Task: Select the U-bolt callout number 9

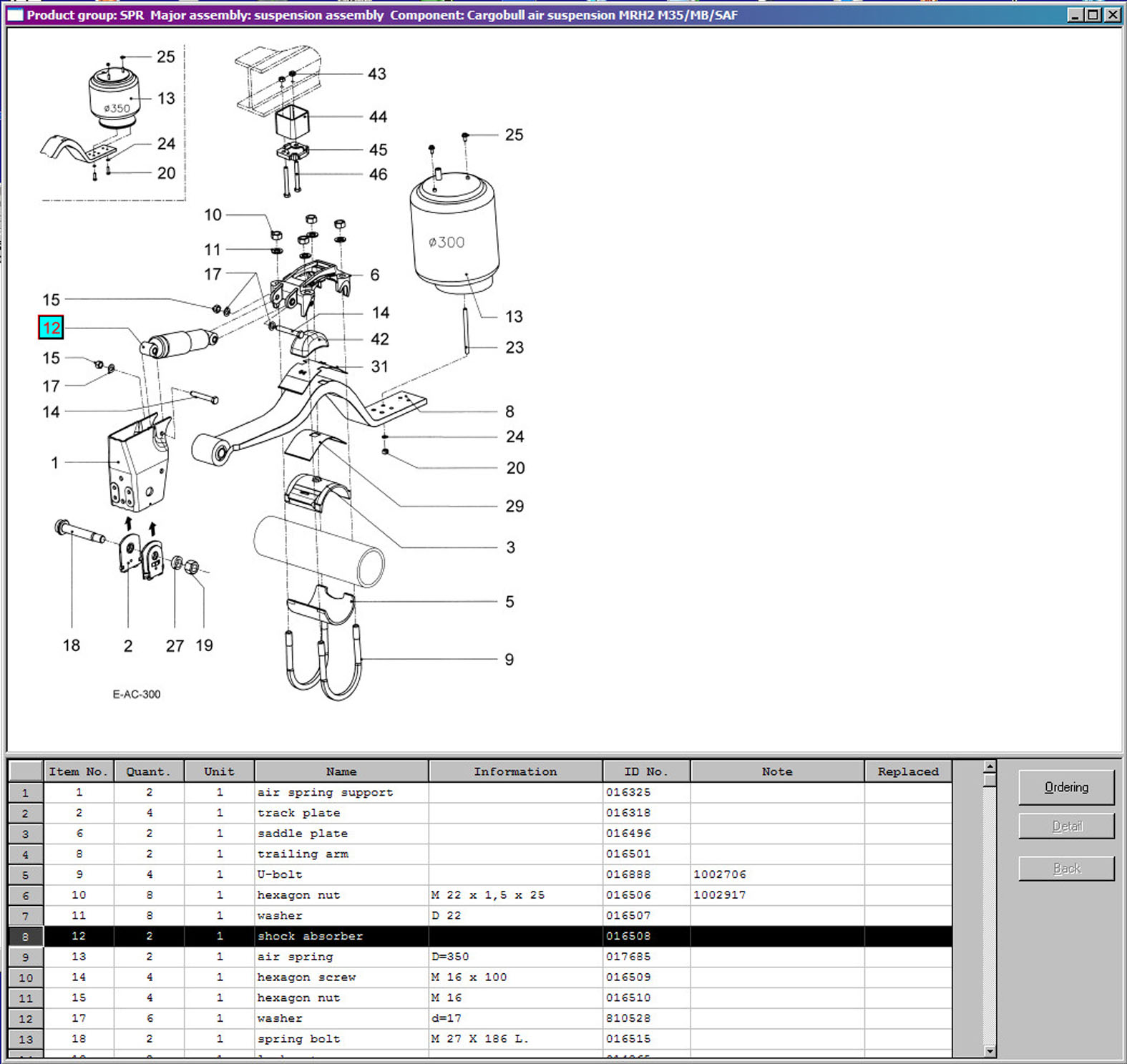Action: coord(509,659)
